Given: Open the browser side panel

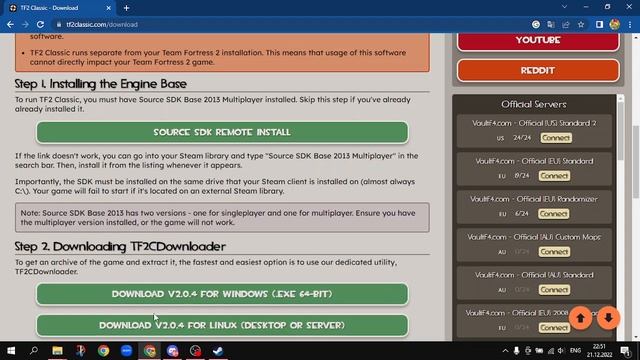Looking at the screenshot, I should 599,24.
